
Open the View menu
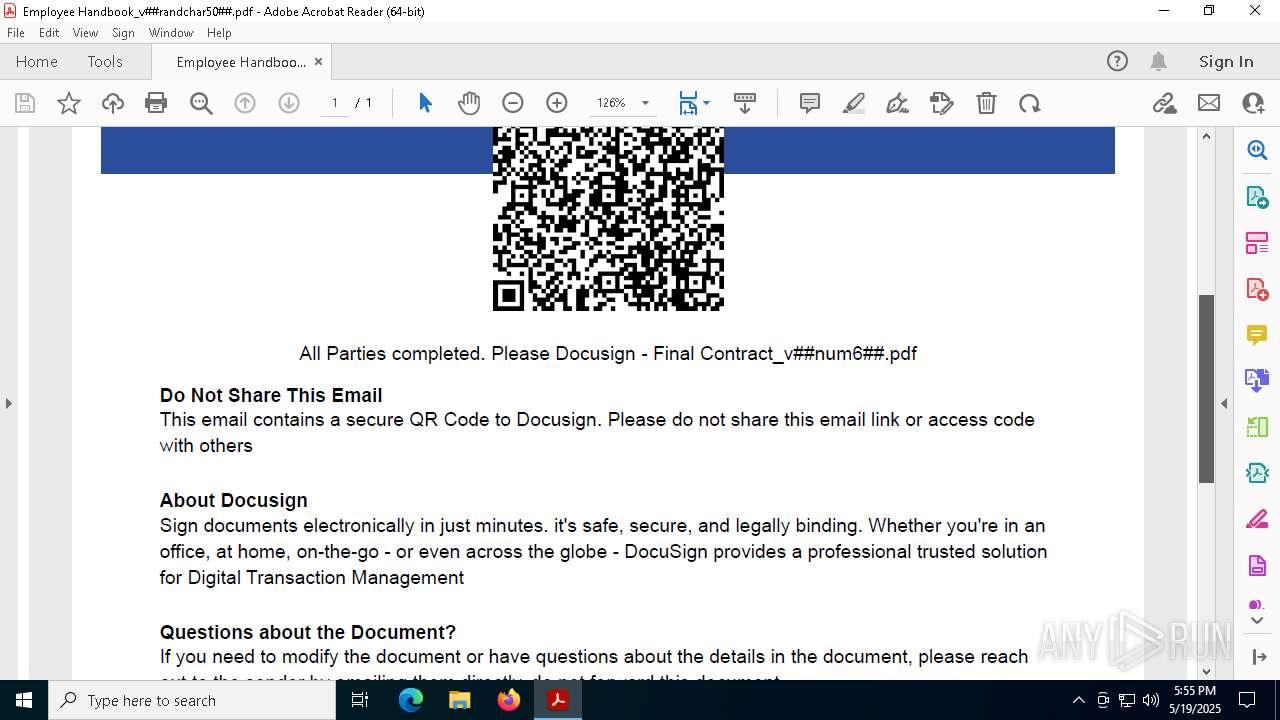(x=85, y=32)
